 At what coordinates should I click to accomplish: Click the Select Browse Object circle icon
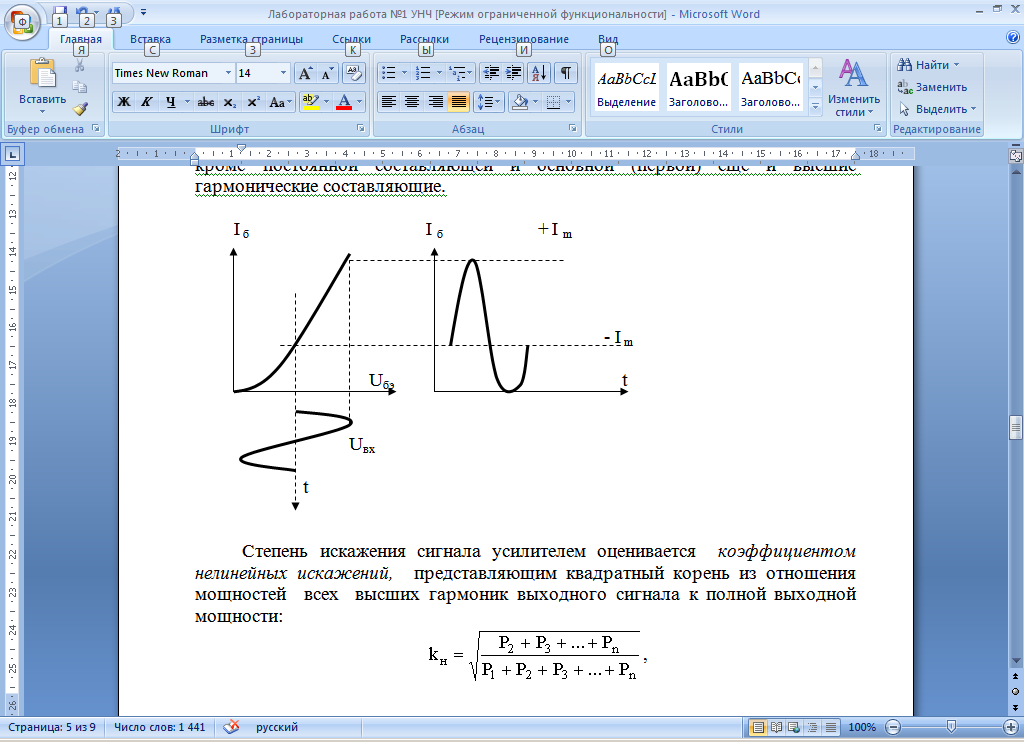(x=1015, y=692)
